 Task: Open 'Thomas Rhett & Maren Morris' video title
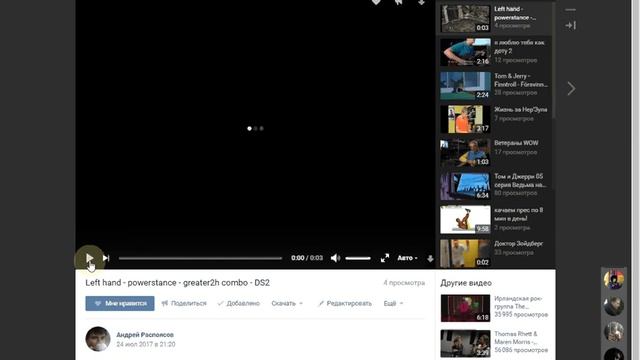pos(516,338)
